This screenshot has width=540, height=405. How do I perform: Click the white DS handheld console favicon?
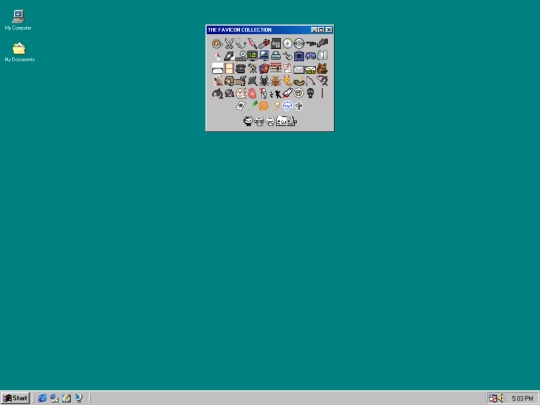pyautogui.click(x=217, y=68)
